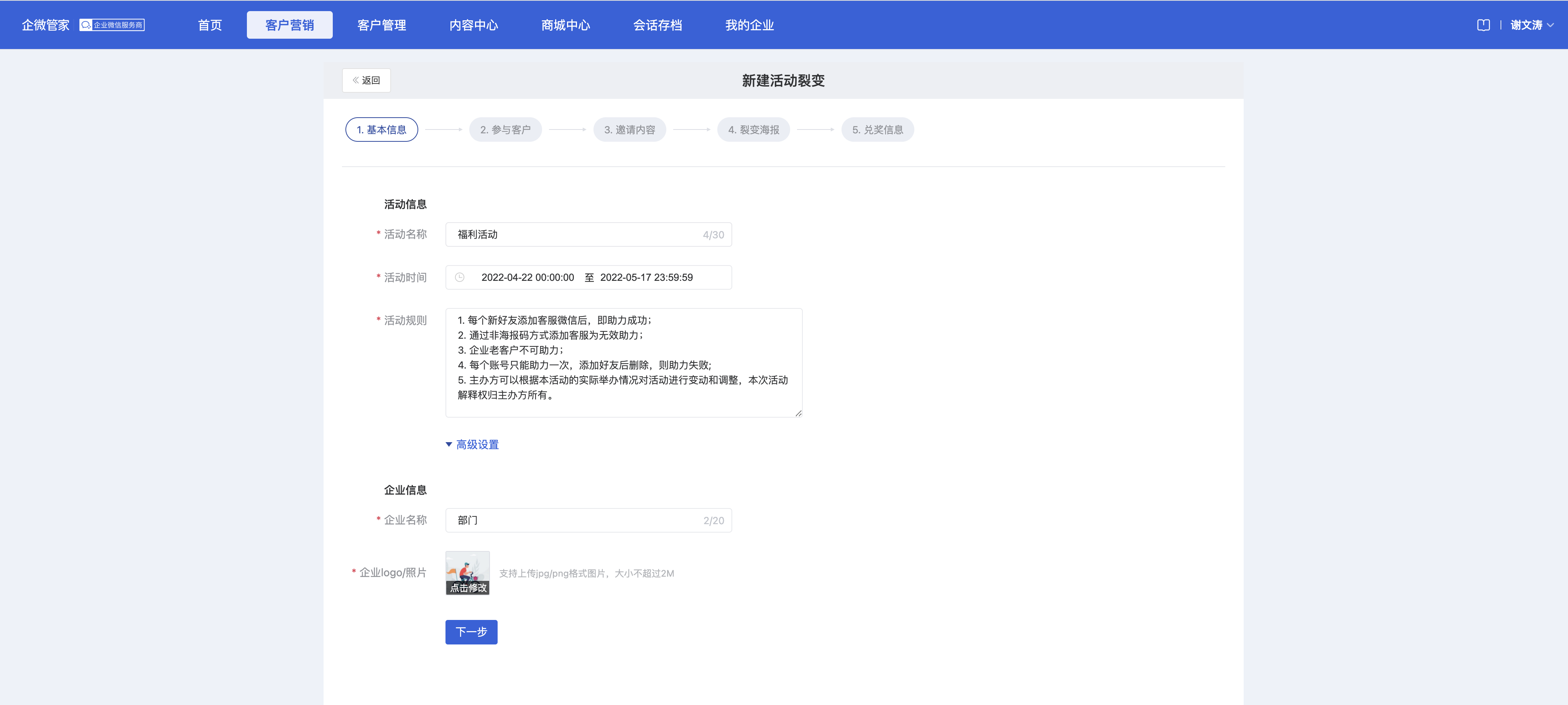Image resolution: width=1568 pixels, height=705 pixels.
Task: Click the 4/30 character counter
Action: click(x=713, y=235)
